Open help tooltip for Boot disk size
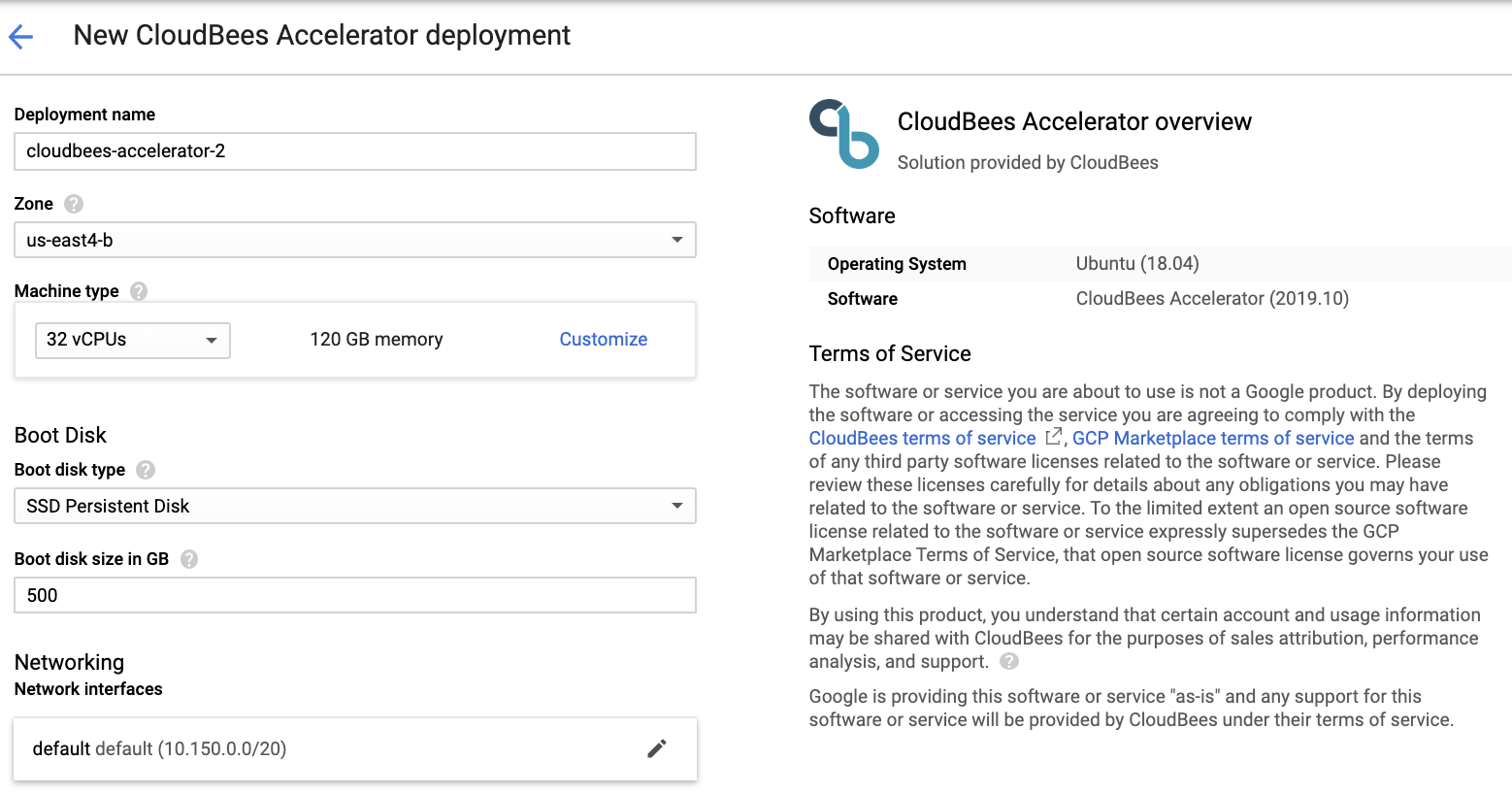 coord(189,559)
